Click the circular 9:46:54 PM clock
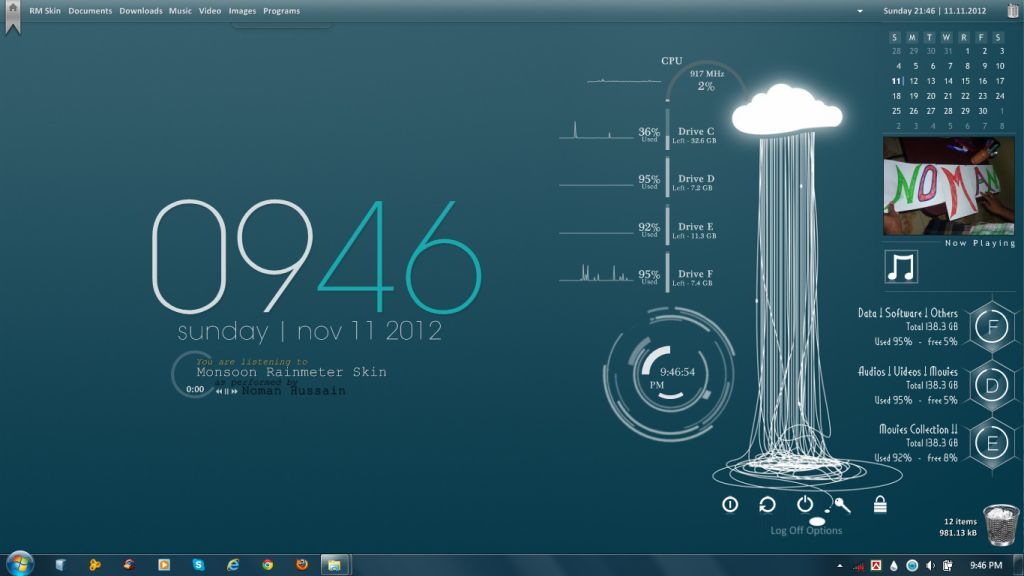Screen dimensions: 1024x576 coord(669,376)
